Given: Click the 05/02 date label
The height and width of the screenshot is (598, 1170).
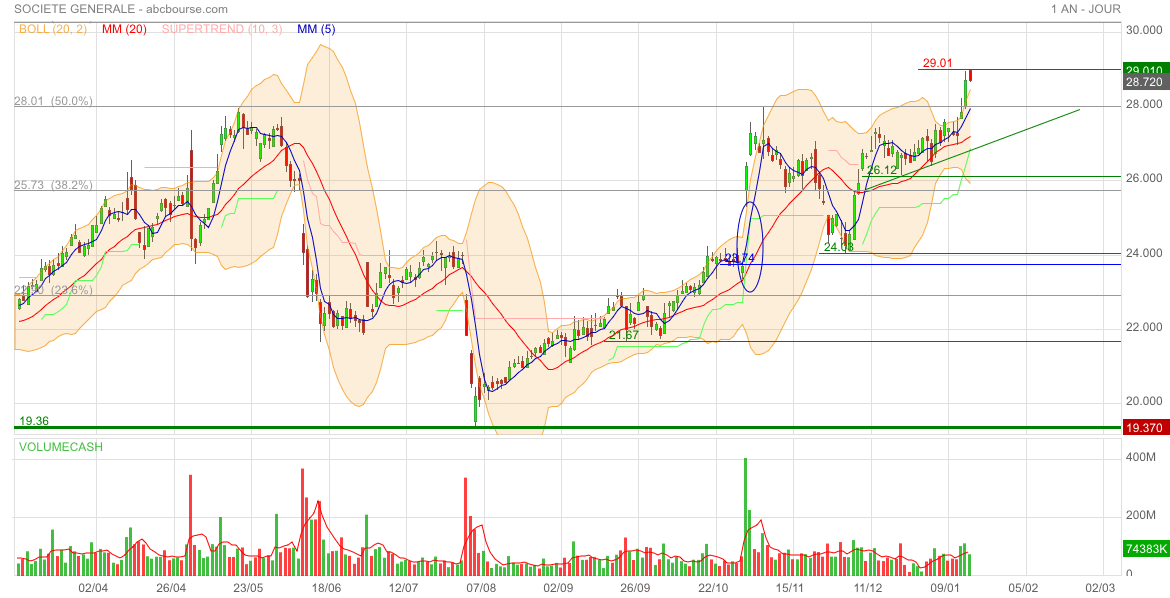Looking at the screenshot, I should [1024, 588].
